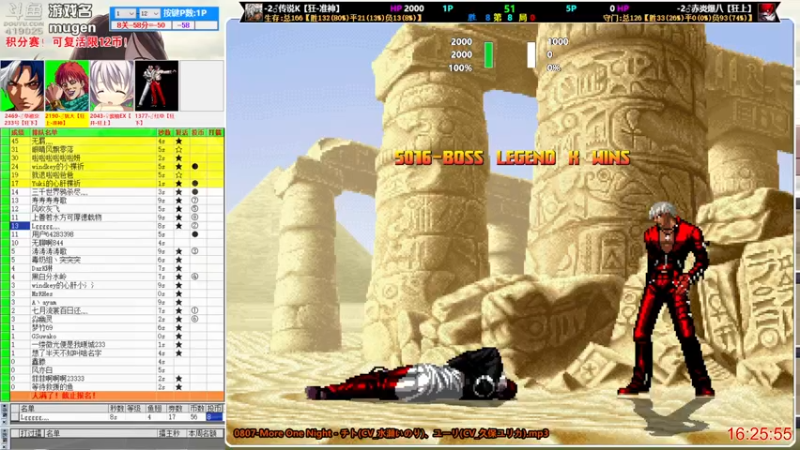Click the purple -58 field
800x450 pixels.
point(184,25)
